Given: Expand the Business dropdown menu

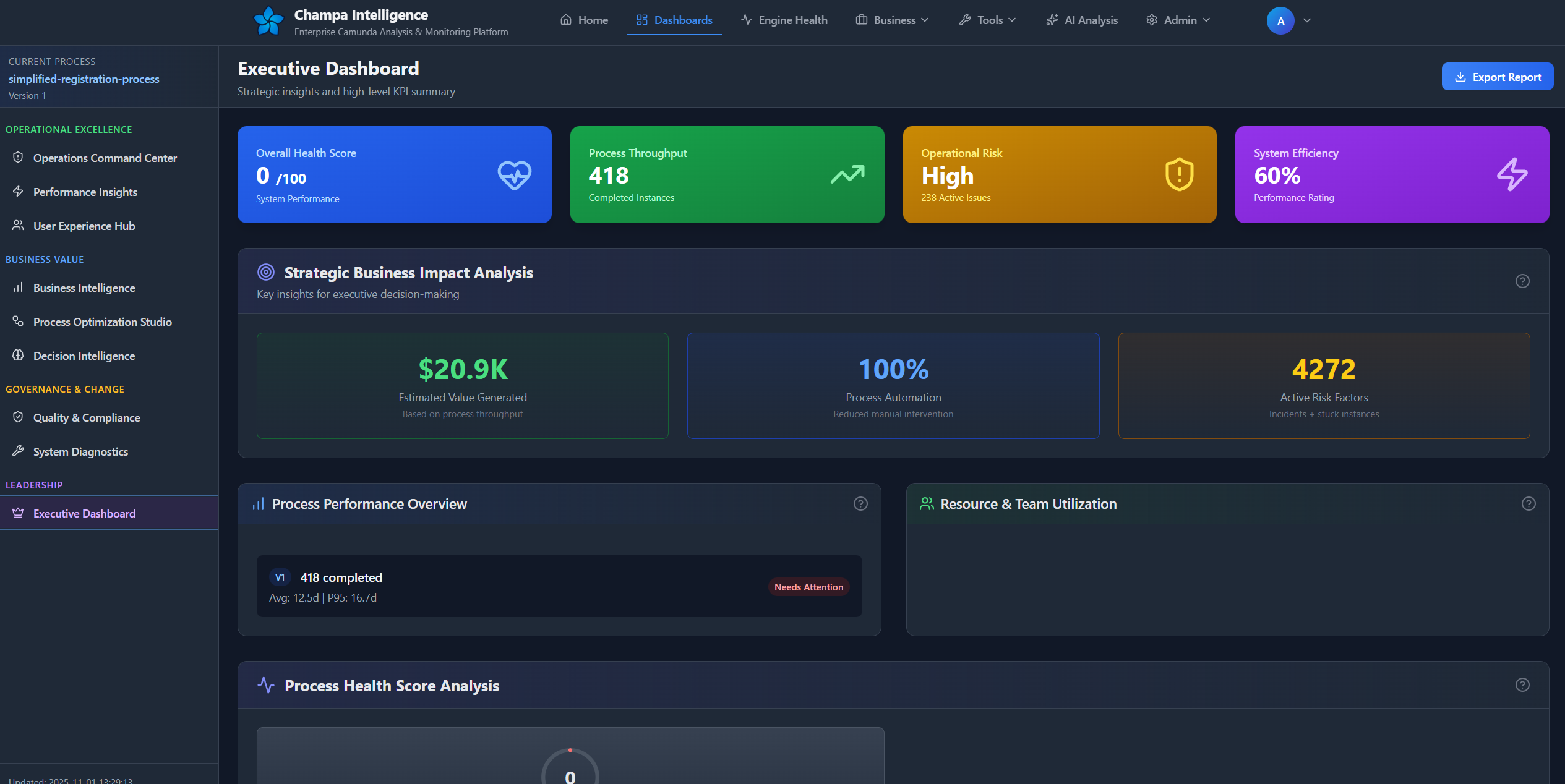Looking at the screenshot, I should 892,20.
